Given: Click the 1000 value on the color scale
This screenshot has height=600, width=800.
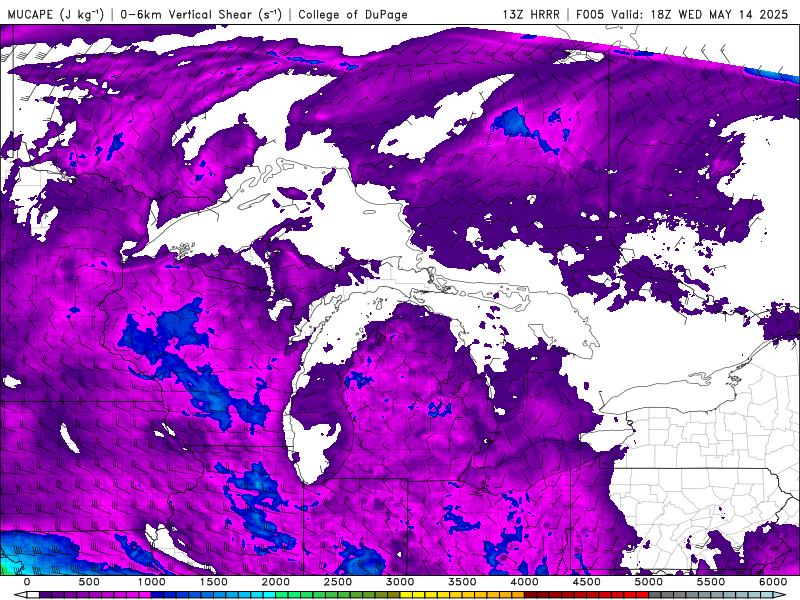Looking at the screenshot, I should point(152,582).
